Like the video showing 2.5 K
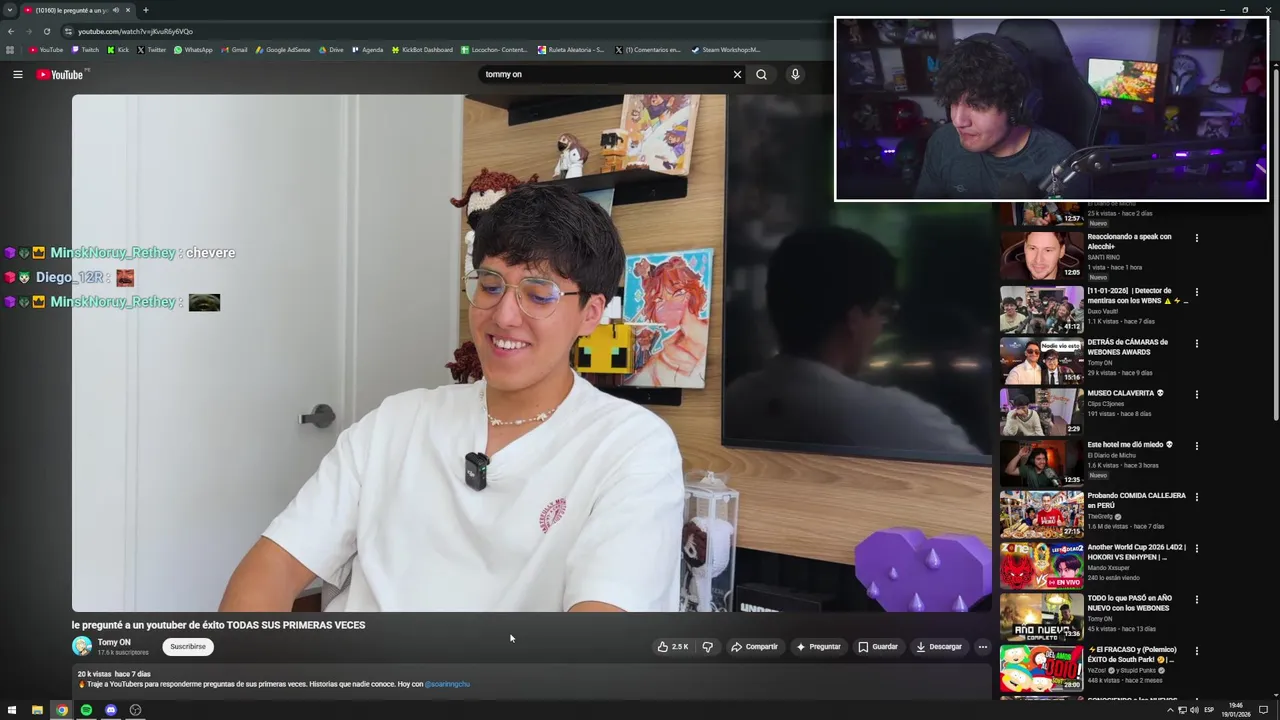Viewport: 1280px width, 720px height. (x=672, y=647)
